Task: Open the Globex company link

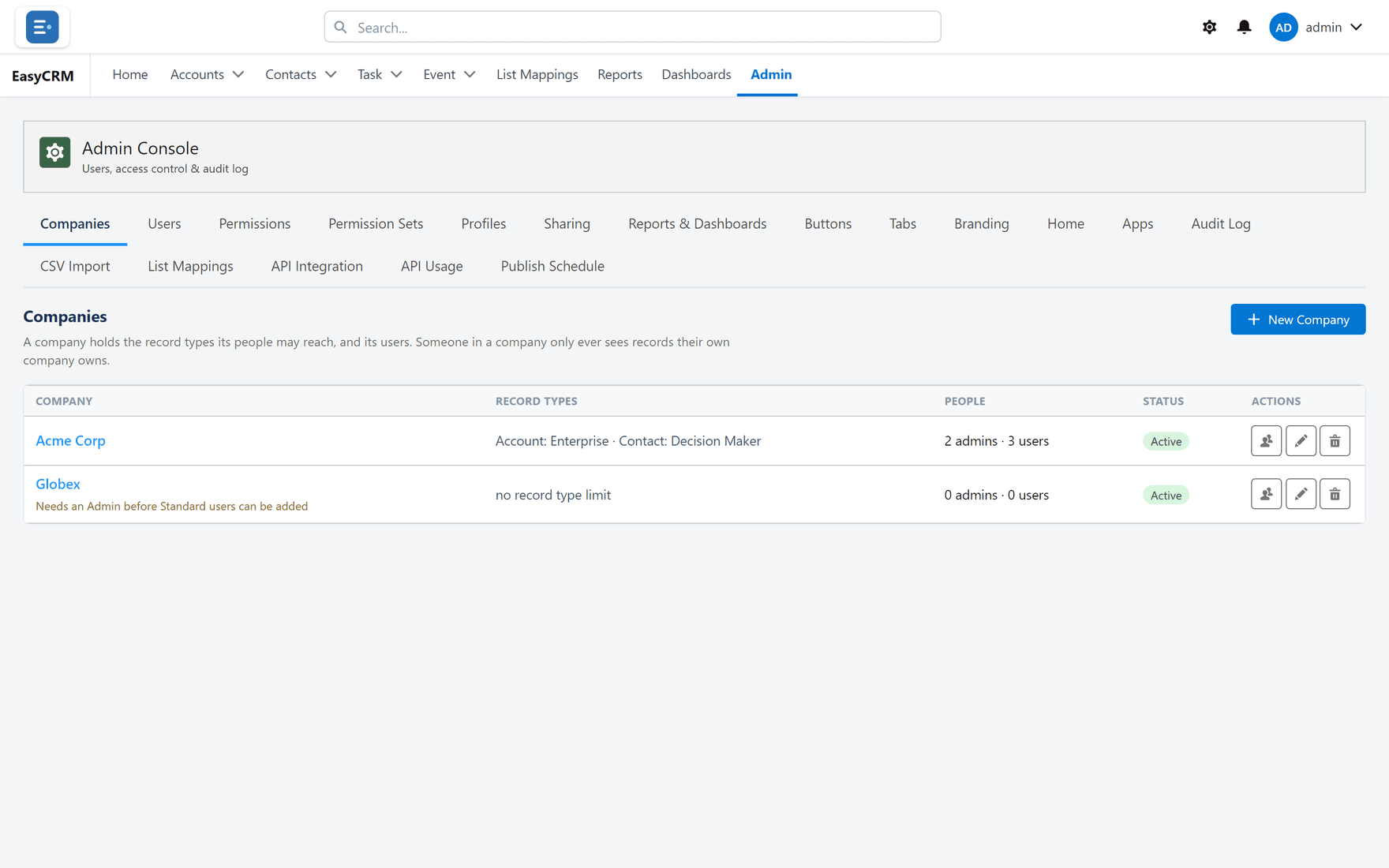Action: [x=58, y=484]
